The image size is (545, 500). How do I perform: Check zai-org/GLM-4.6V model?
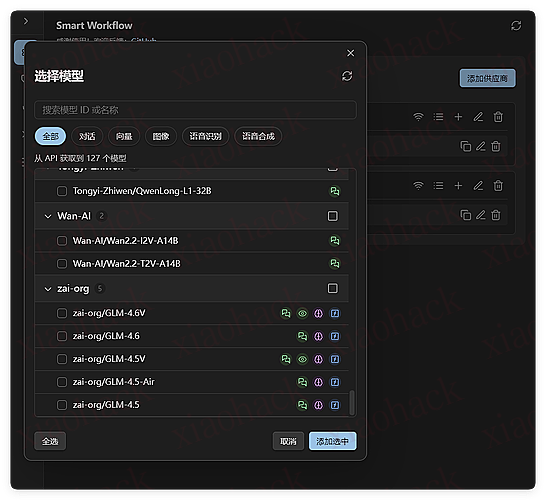point(62,313)
